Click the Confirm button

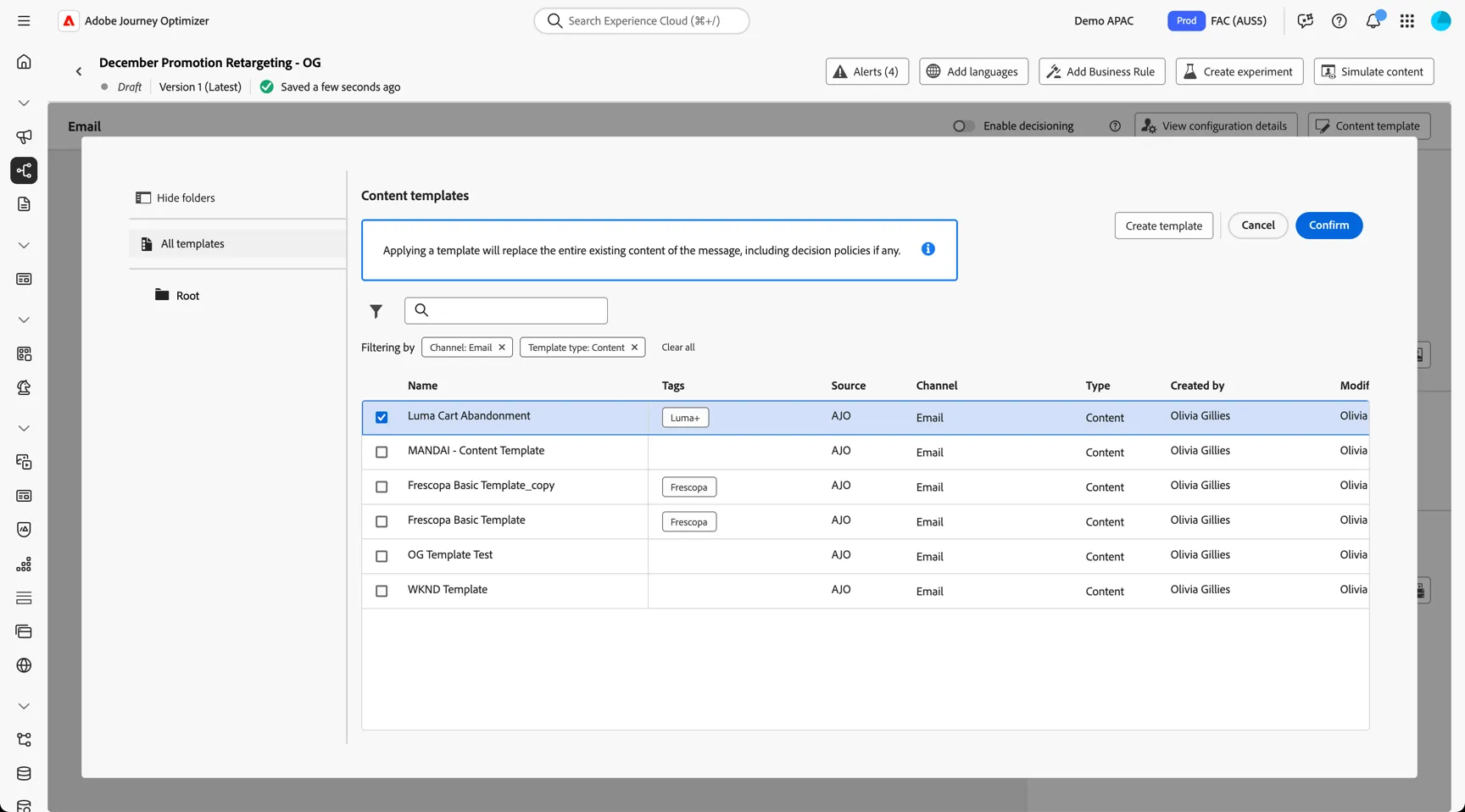tap(1329, 225)
